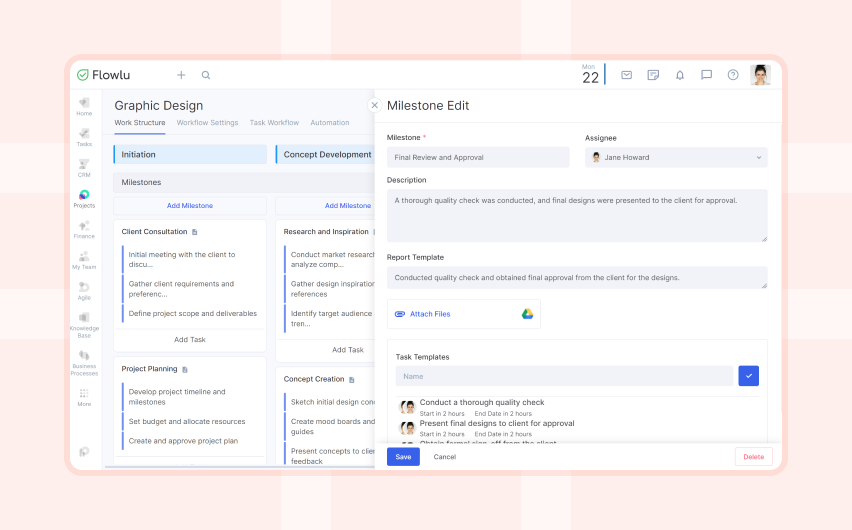Open CRM in the left sidebar
852x530 pixels.
tap(84, 168)
